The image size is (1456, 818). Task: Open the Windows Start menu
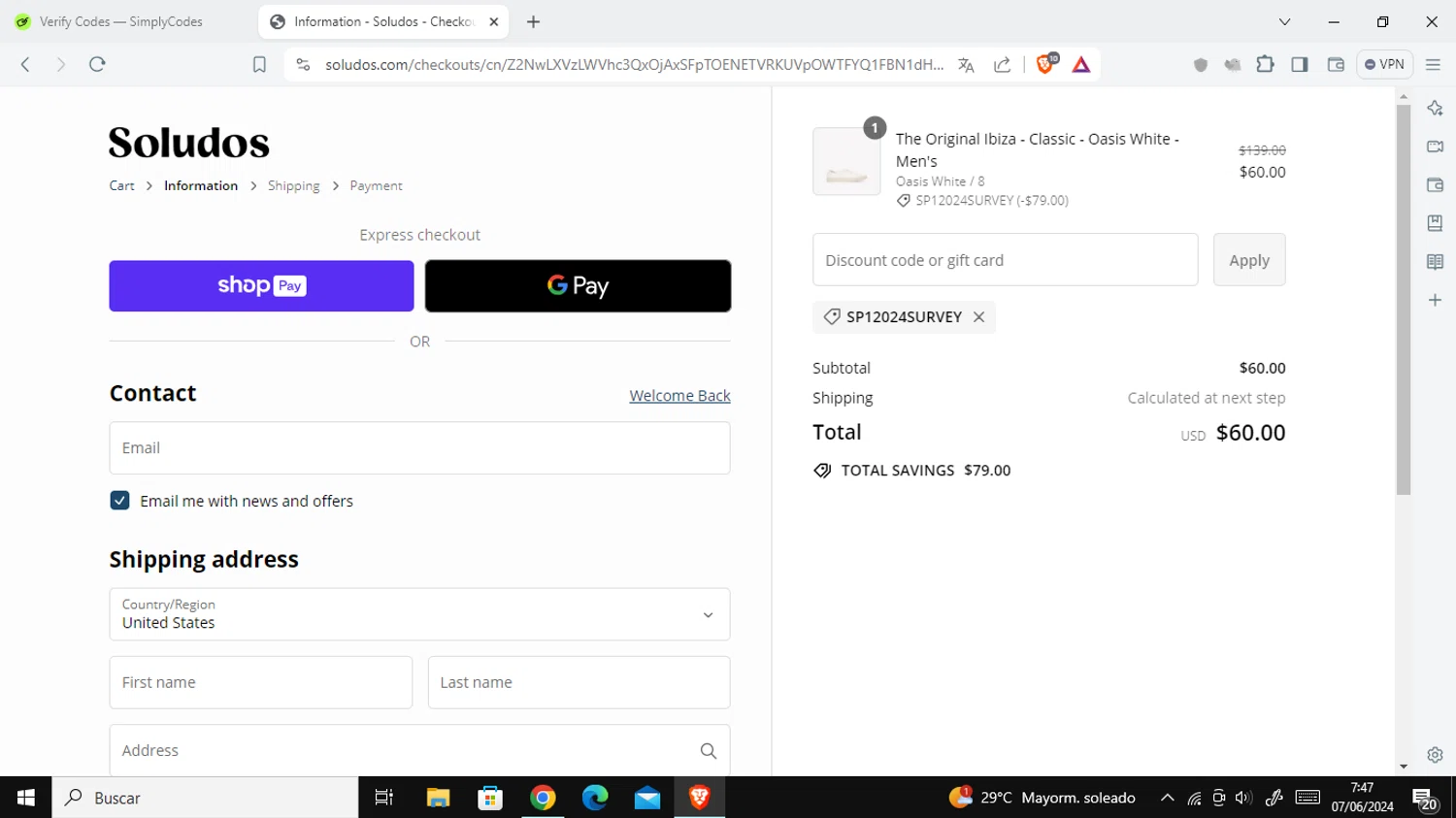tap(26, 798)
